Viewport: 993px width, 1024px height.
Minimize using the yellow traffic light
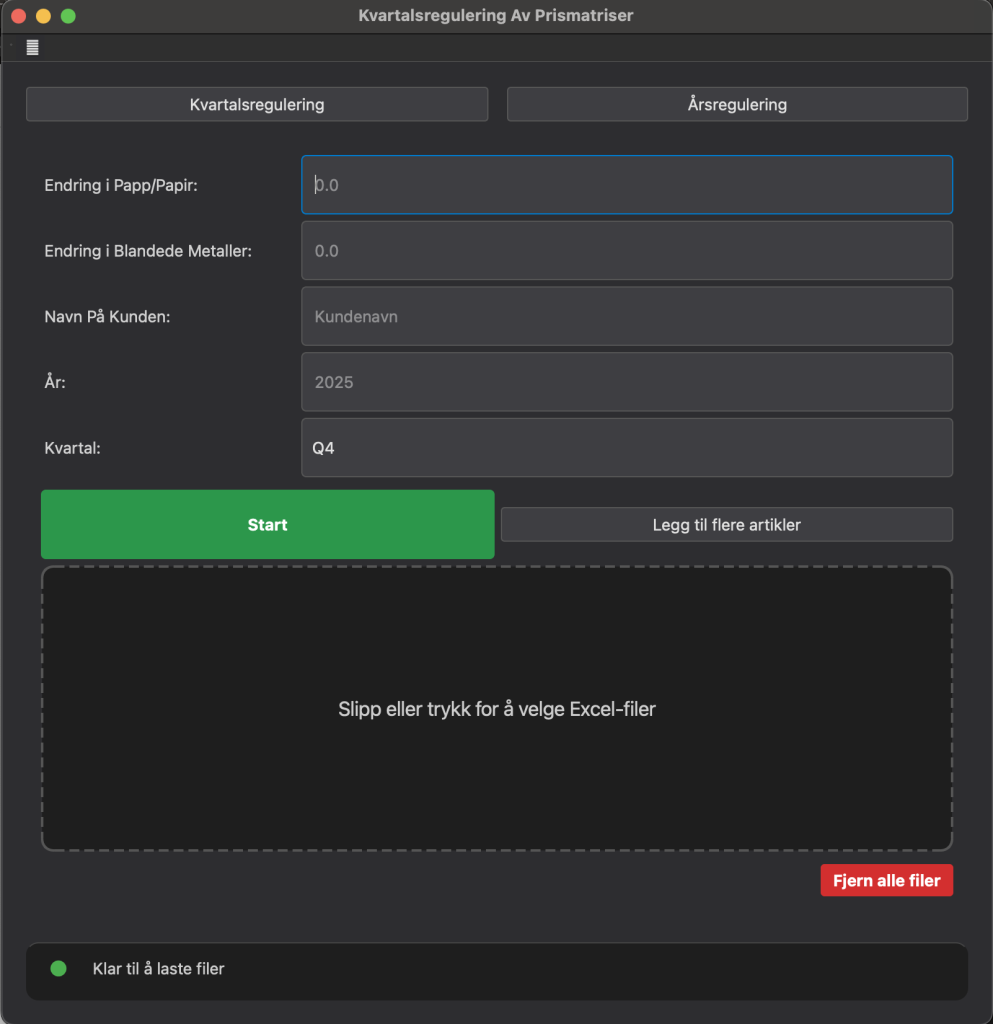coord(42,16)
